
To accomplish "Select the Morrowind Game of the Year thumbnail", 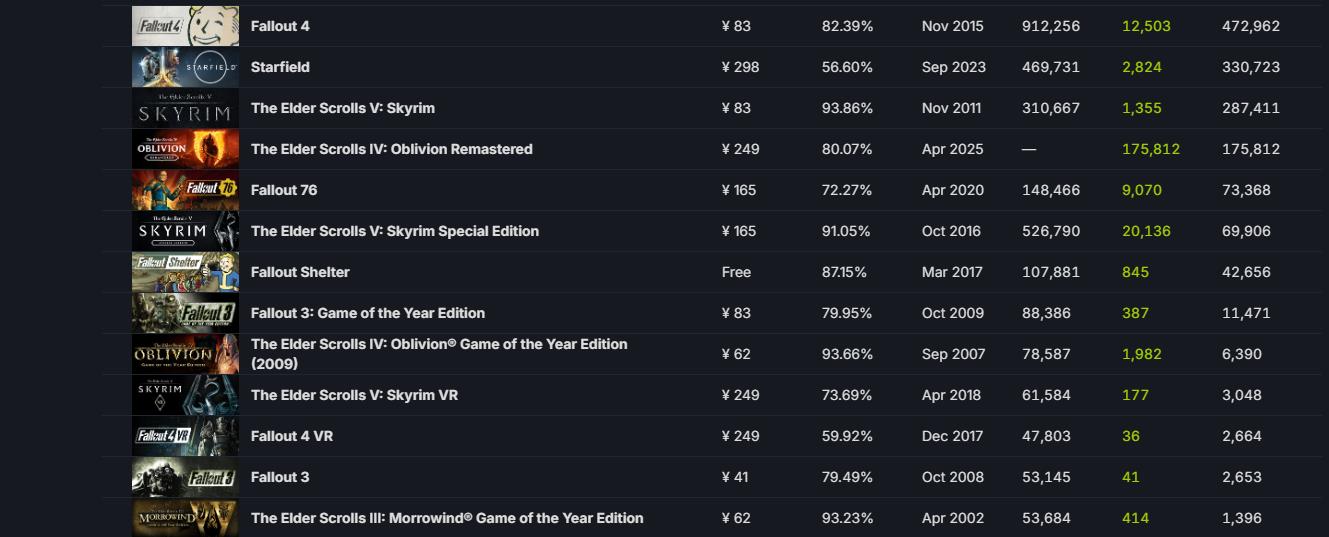I will click(185, 518).
